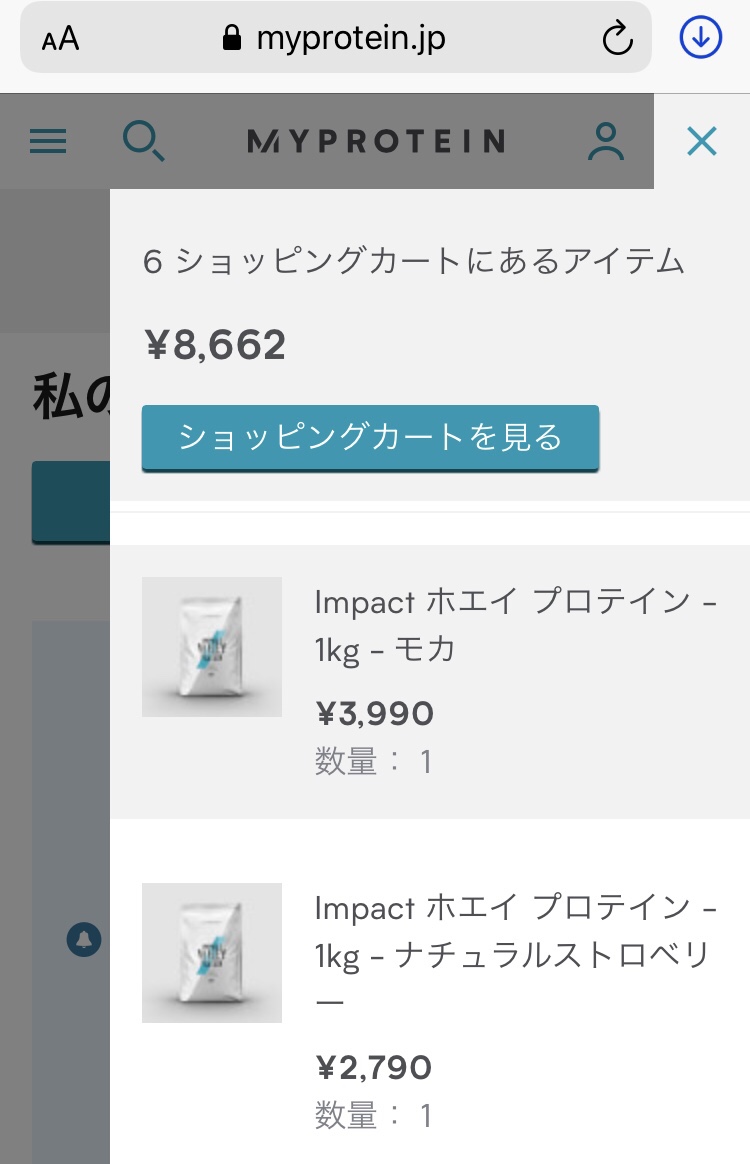Image resolution: width=750 pixels, height=1164 pixels.
Task: Tap the Safari reload icon
Action: (618, 39)
